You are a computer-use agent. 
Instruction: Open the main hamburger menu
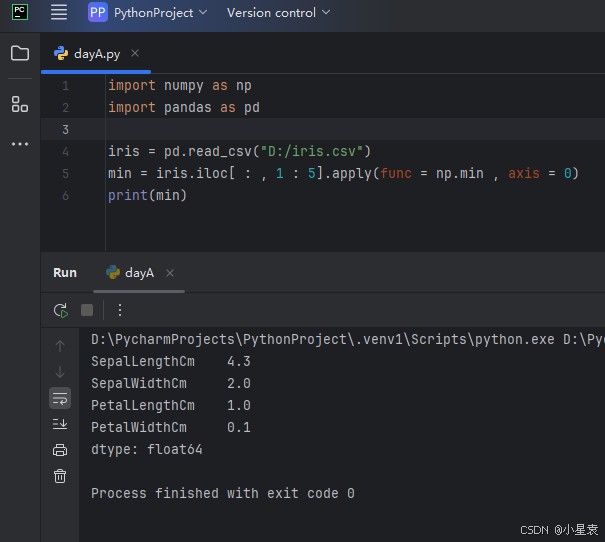[59, 13]
